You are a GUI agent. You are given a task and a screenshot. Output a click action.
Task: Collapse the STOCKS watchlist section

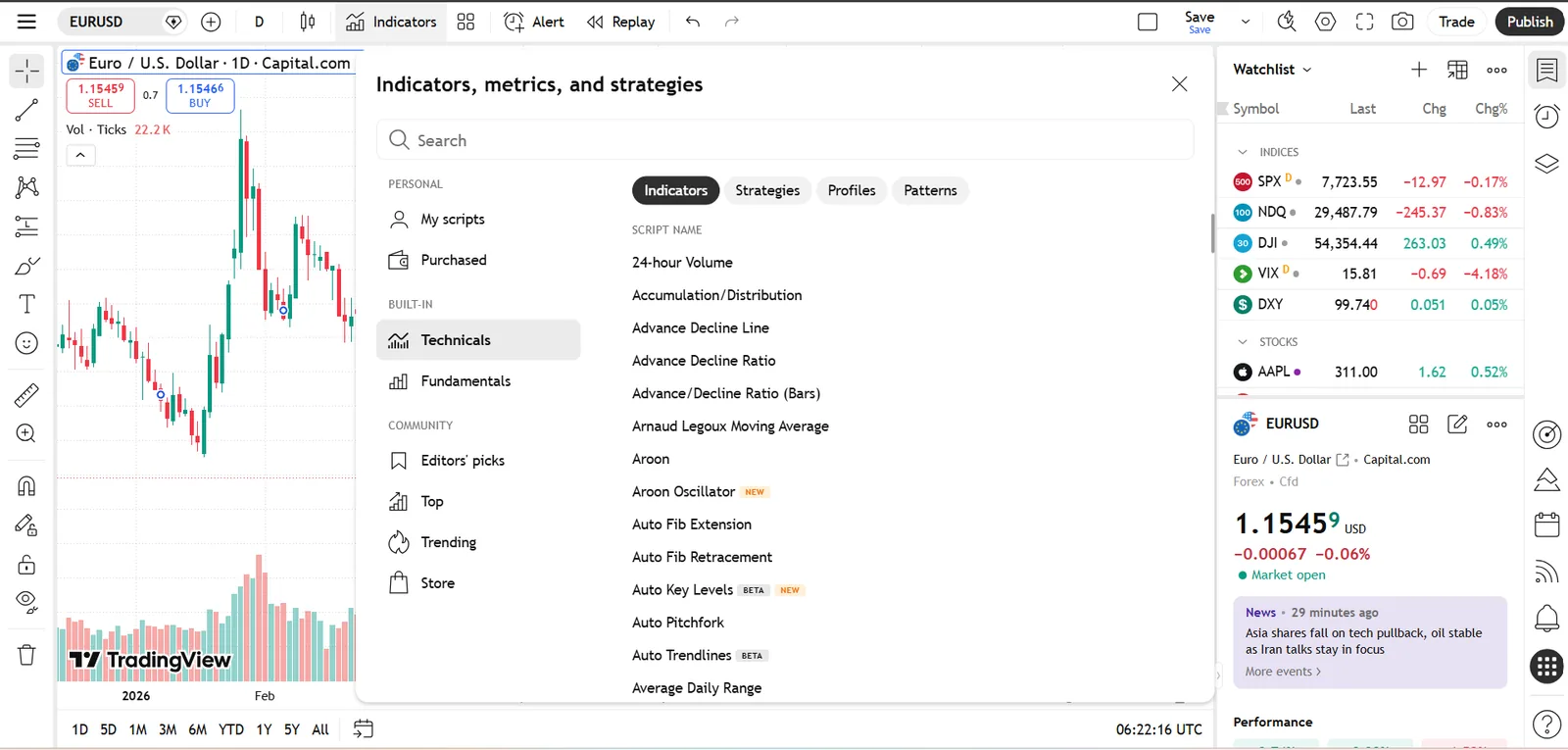(1243, 342)
